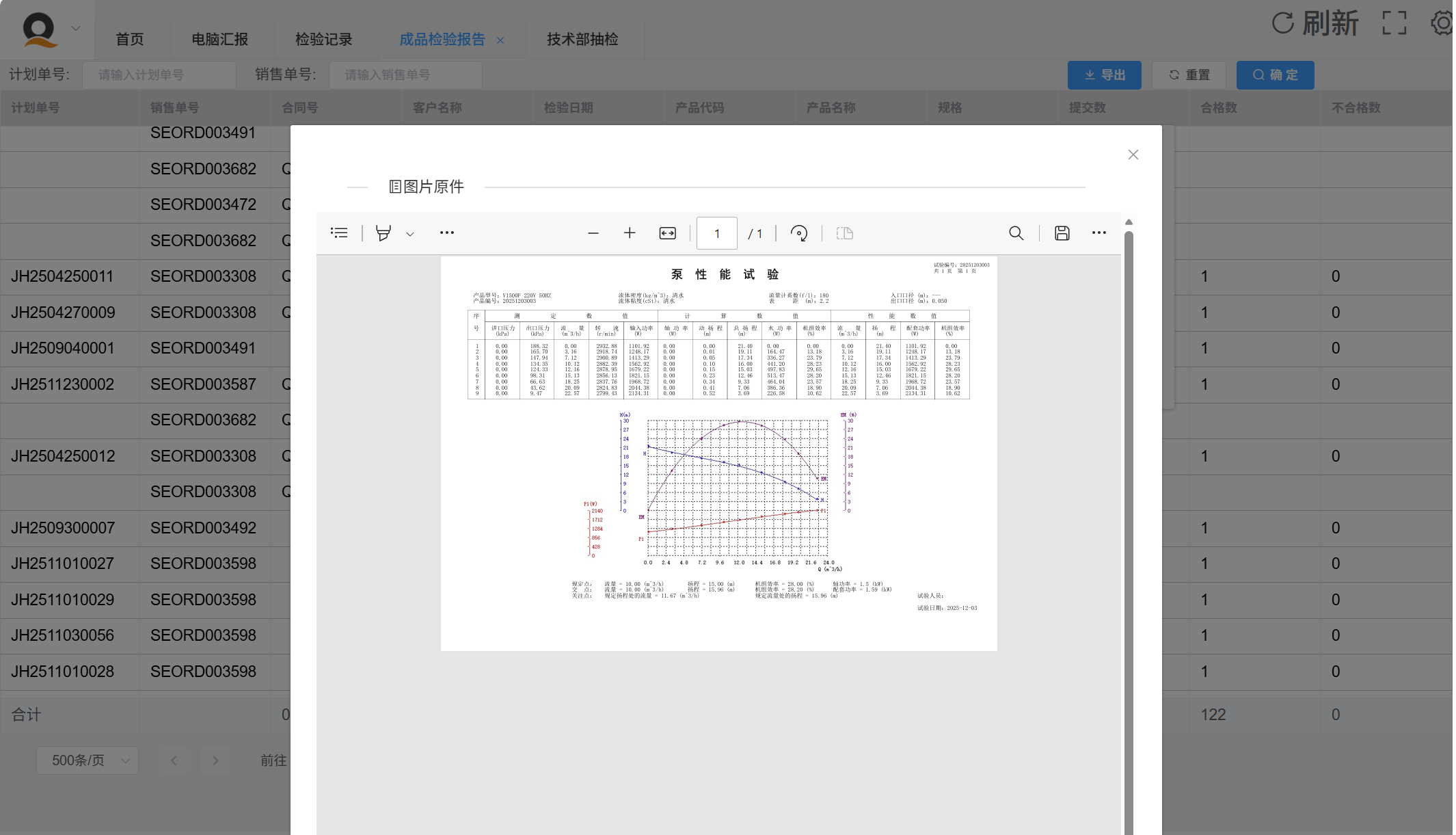This screenshot has width=1456, height=835.
Task: Close the 图片原件 dialog
Action: click(x=1133, y=155)
